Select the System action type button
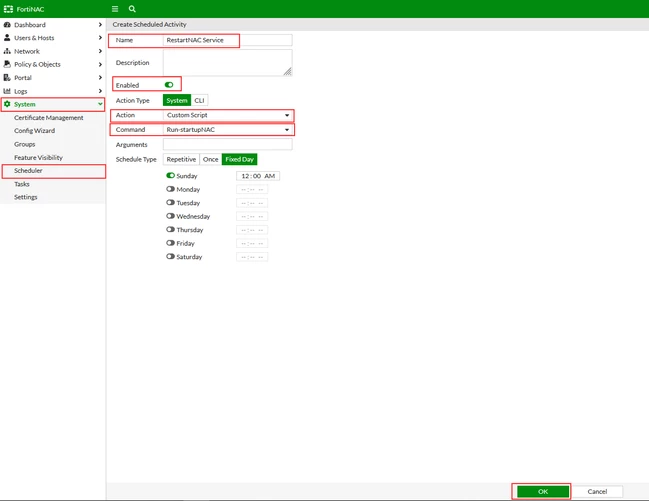The height and width of the screenshot is (501, 649). click(x=177, y=100)
